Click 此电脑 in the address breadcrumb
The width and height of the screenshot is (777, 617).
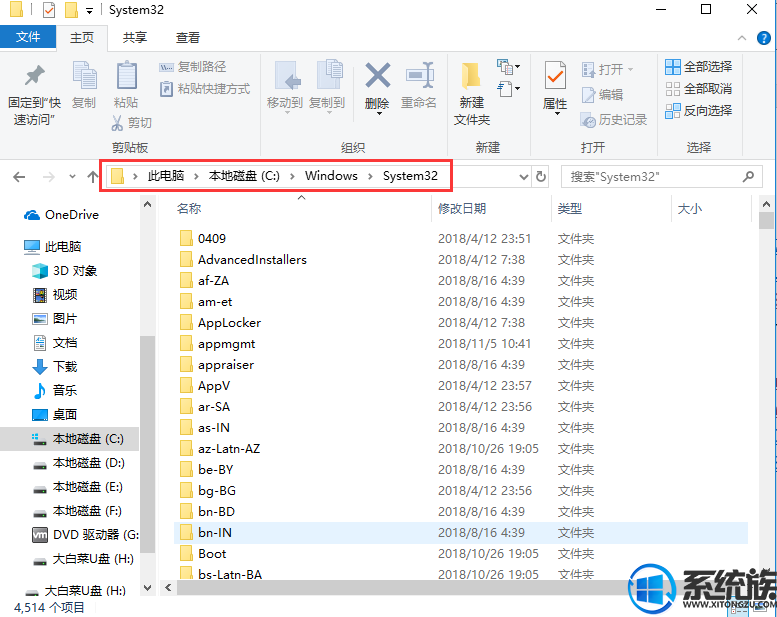(x=166, y=176)
